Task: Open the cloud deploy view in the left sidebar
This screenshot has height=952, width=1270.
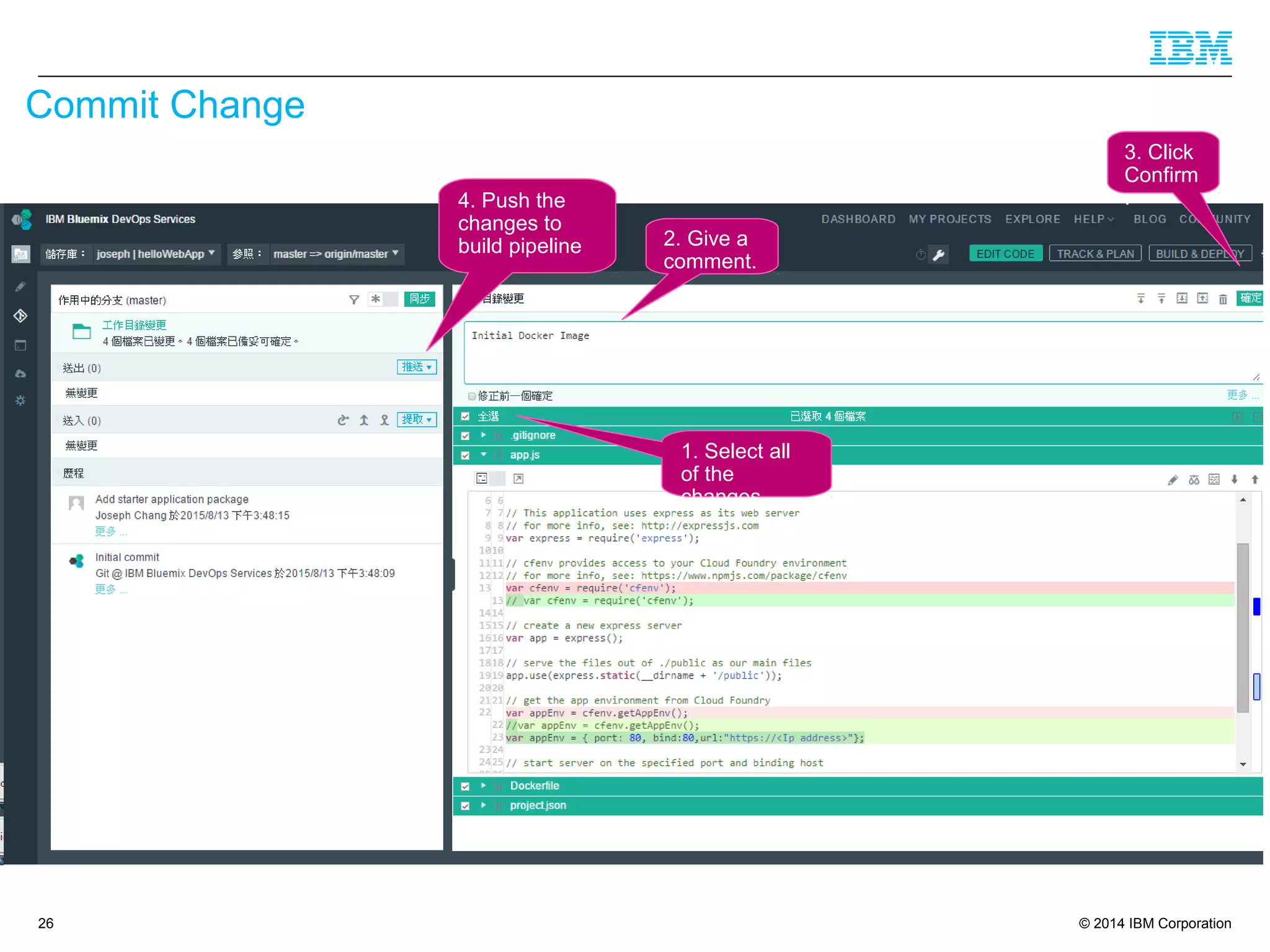Action: click(20, 373)
